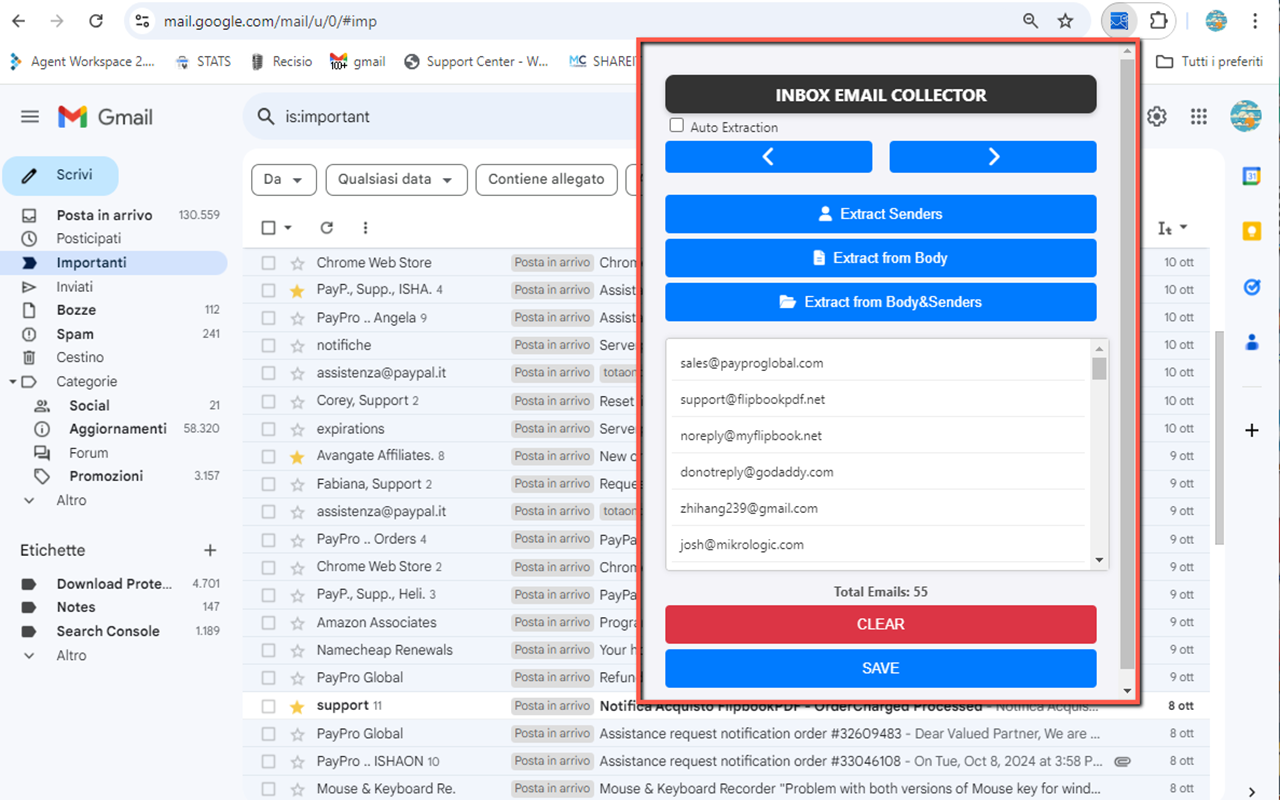Open the Tutti i preferiti bookmarks folder

1210,61
